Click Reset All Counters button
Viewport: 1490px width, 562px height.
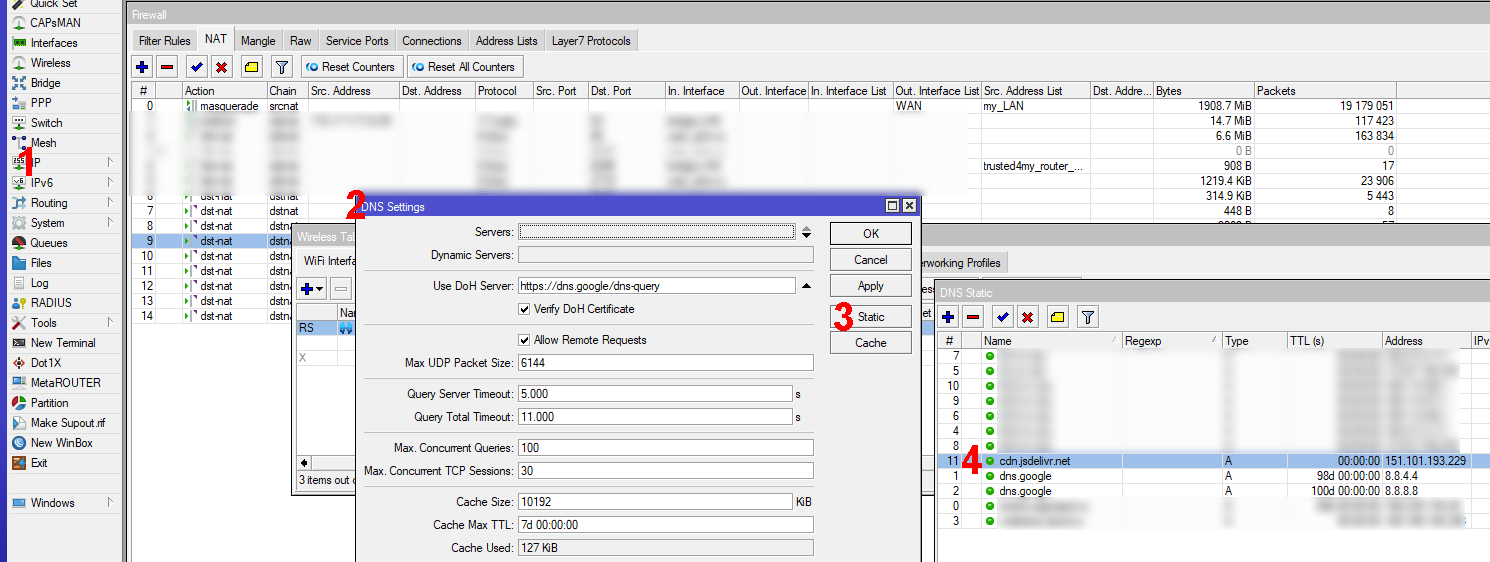[x=464, y=67]
